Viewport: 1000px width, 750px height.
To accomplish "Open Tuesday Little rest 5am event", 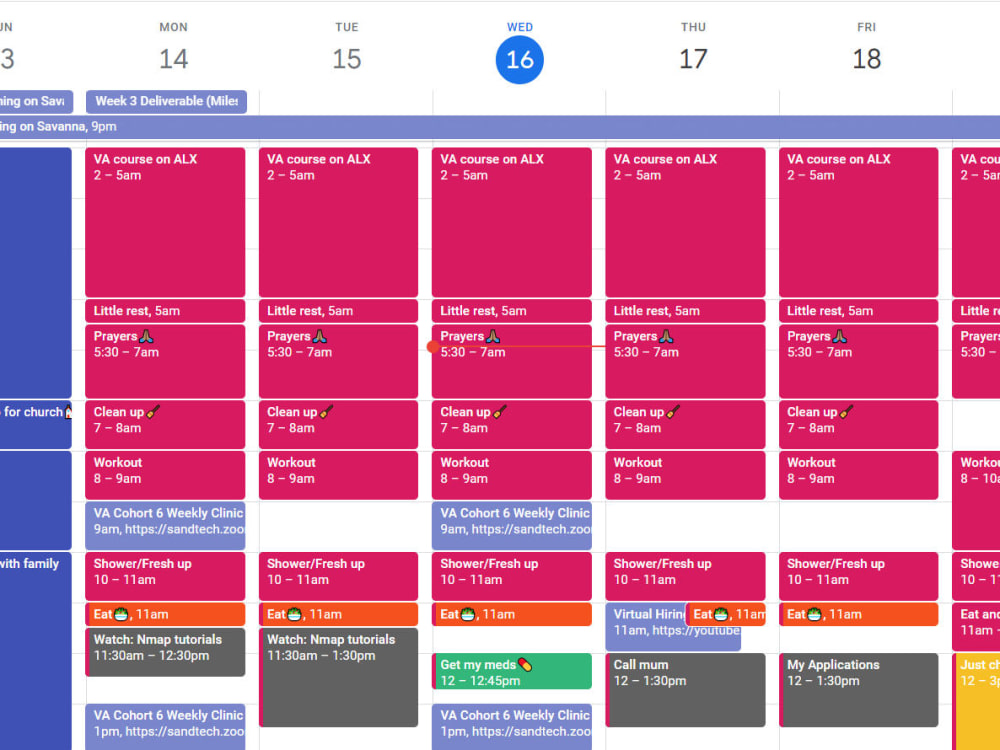I will click(339, 311).
